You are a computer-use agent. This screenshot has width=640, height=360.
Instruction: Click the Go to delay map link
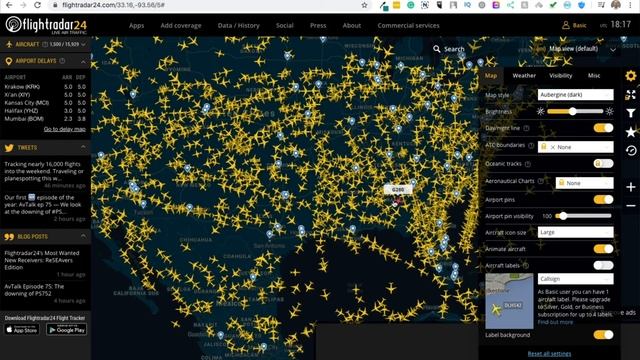pyautogui.click(x=64, y=129)
